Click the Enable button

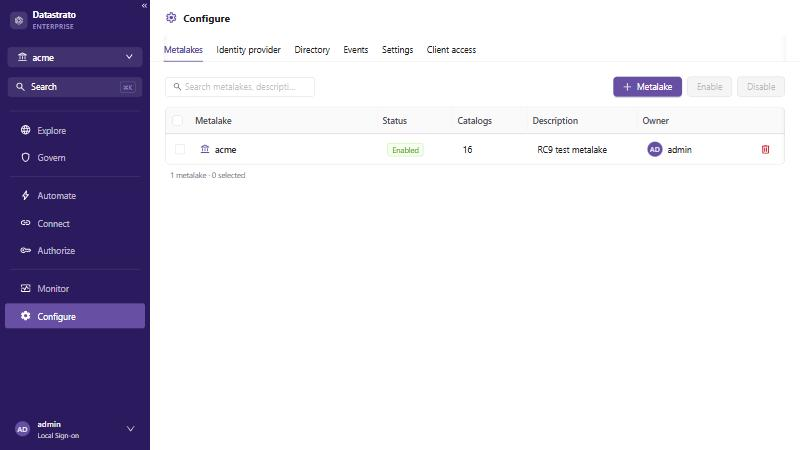click(x=709, y=87)
